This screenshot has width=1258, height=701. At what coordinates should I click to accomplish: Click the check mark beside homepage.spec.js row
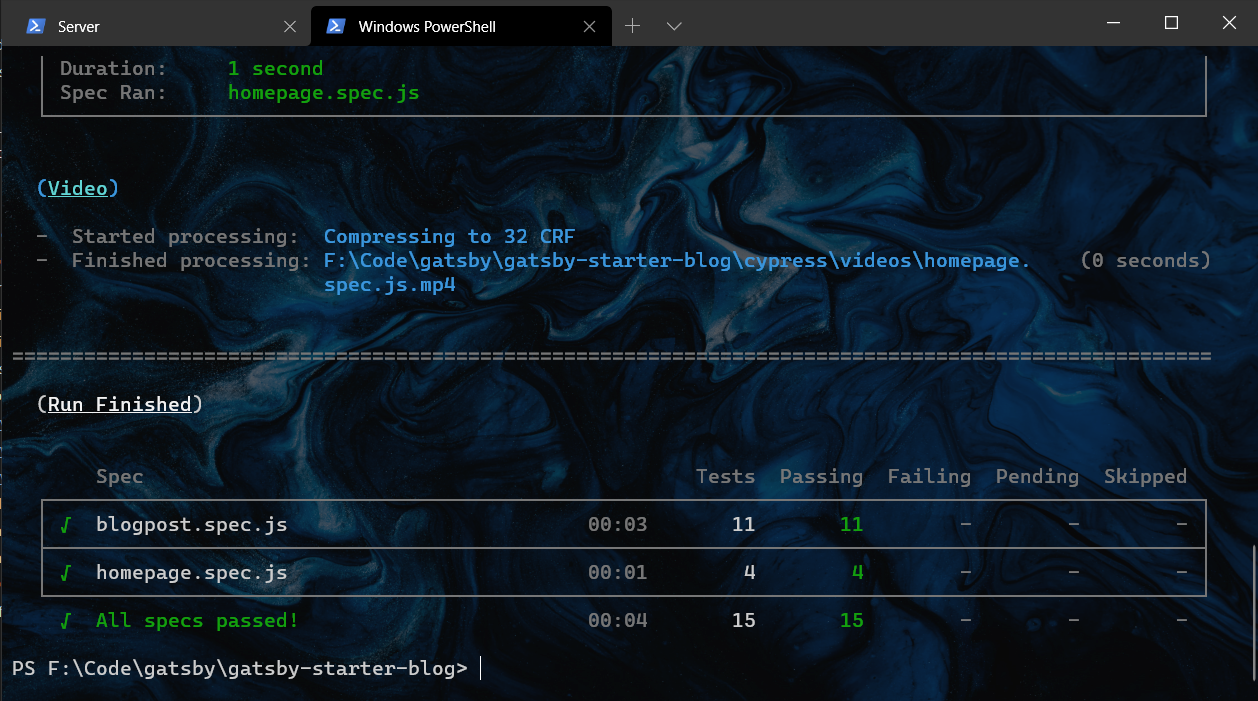(66, 573)
